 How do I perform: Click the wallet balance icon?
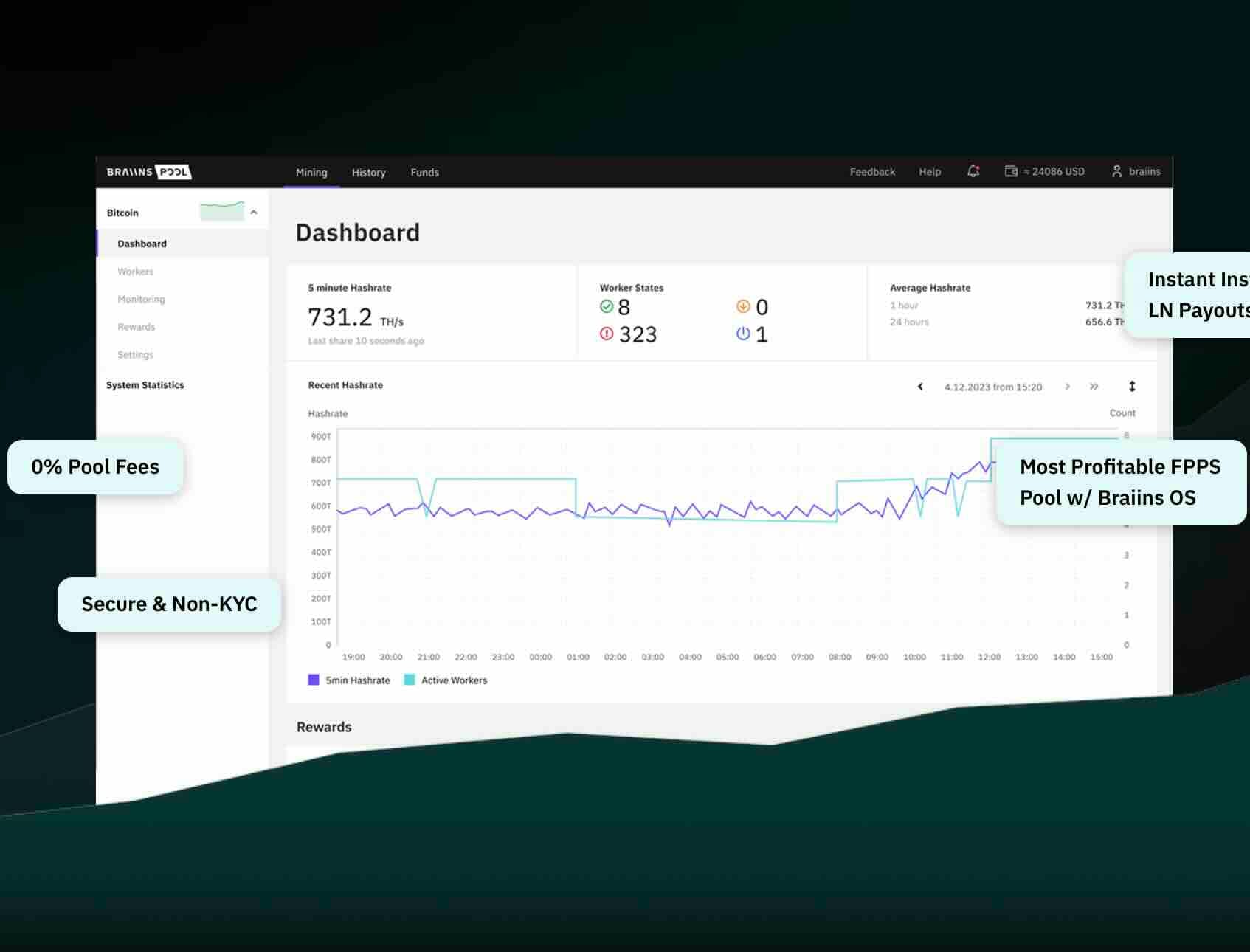[1011, 171]
